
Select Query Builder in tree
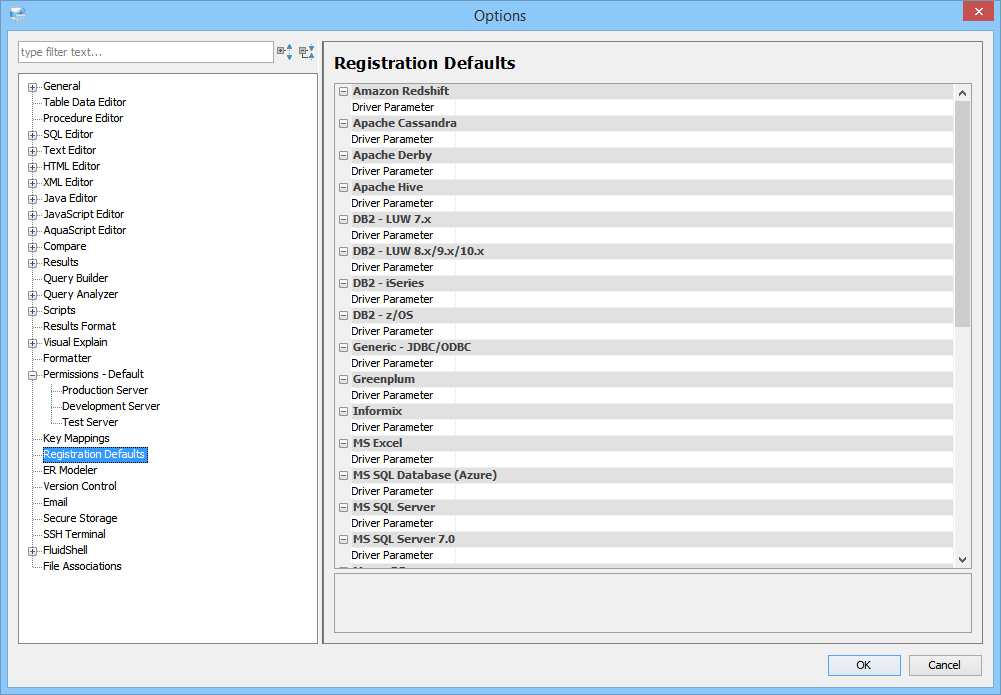(75, 278)
